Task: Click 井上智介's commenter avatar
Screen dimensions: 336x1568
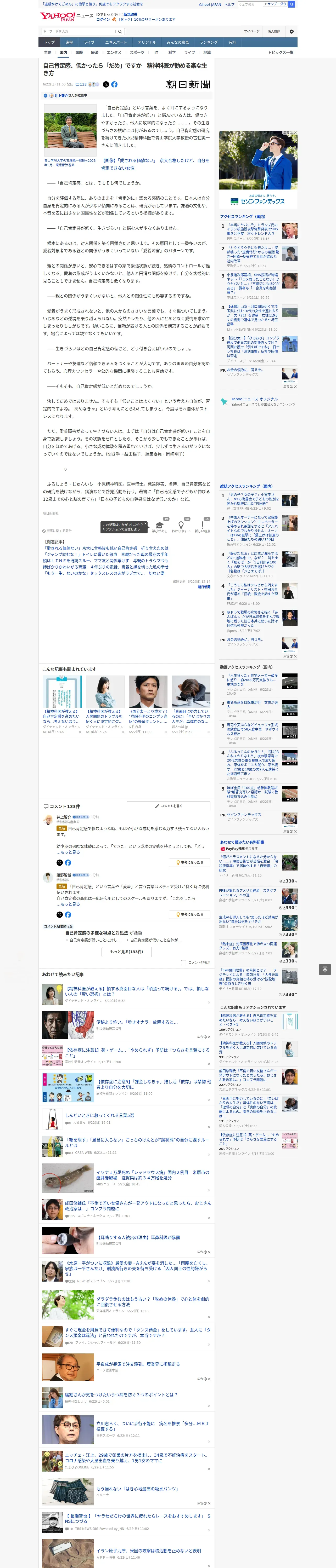Action: click(x=48, y=820)
